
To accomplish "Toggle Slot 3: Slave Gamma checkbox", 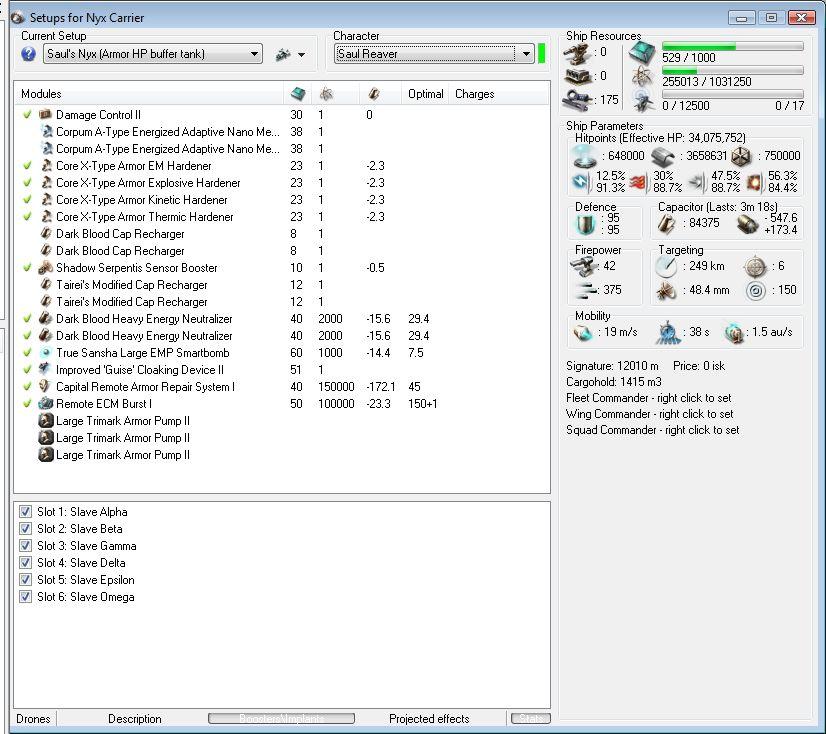I will (25, 545).
